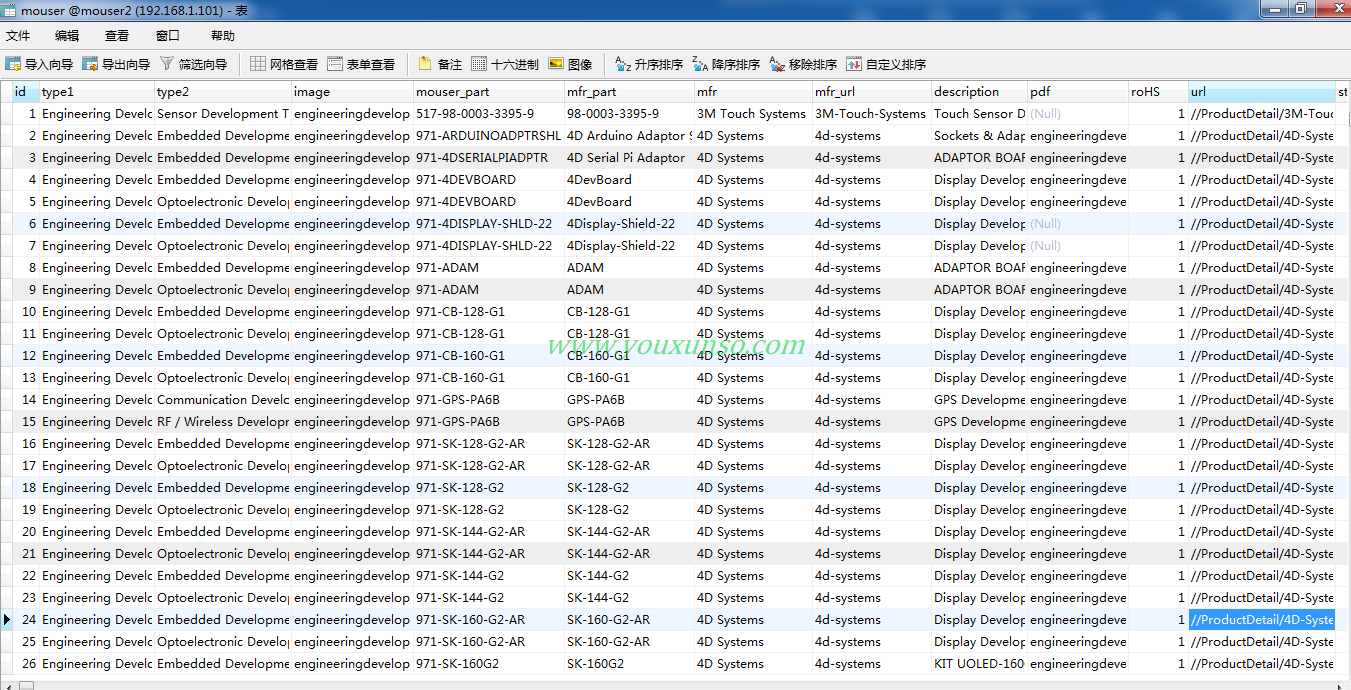Open the 编辑 menu
The width and height of the screenshot is (1351, 690).
pos(67,36)
